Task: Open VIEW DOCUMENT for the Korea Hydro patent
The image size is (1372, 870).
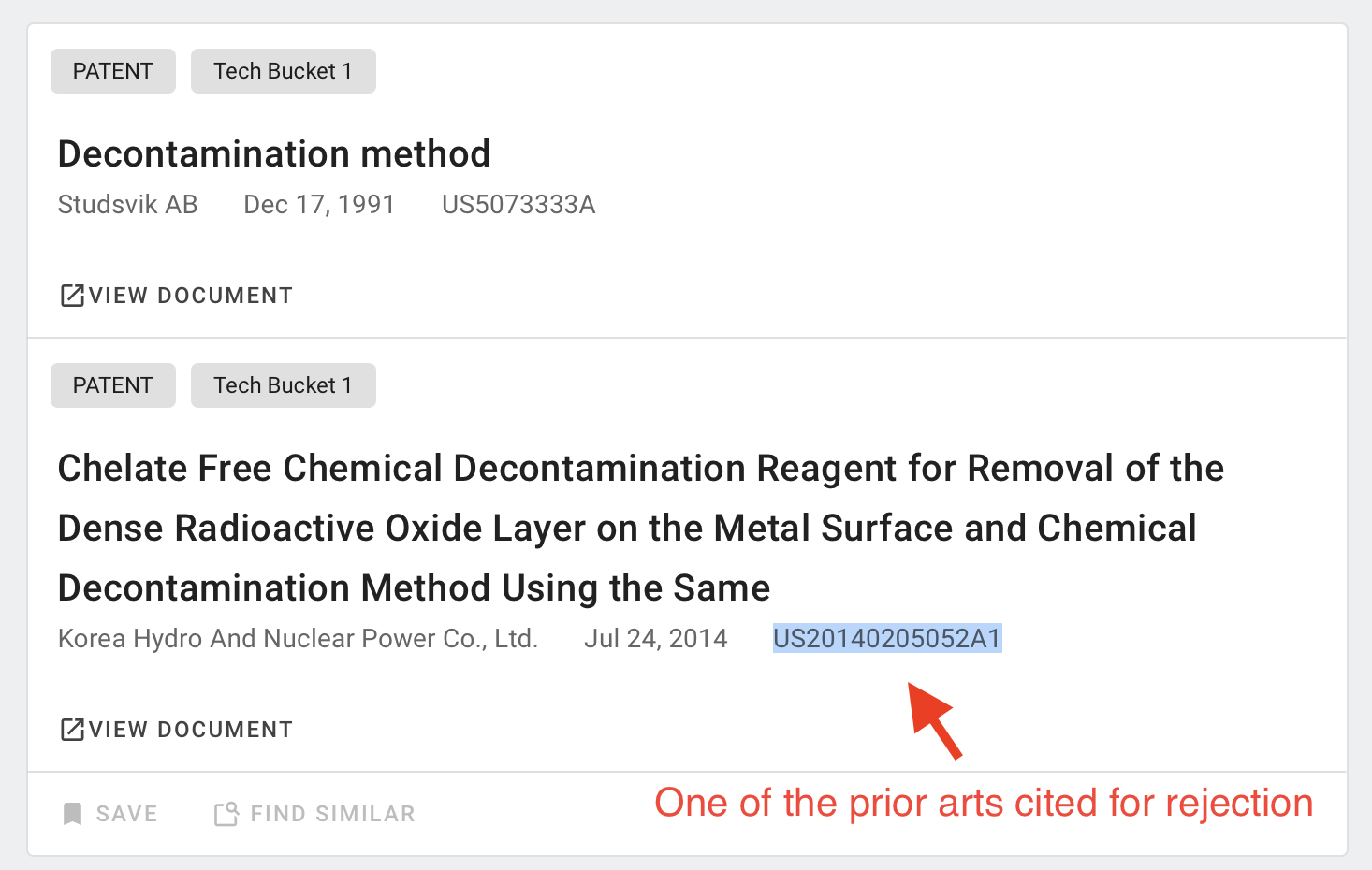Action: click(176, 730)
